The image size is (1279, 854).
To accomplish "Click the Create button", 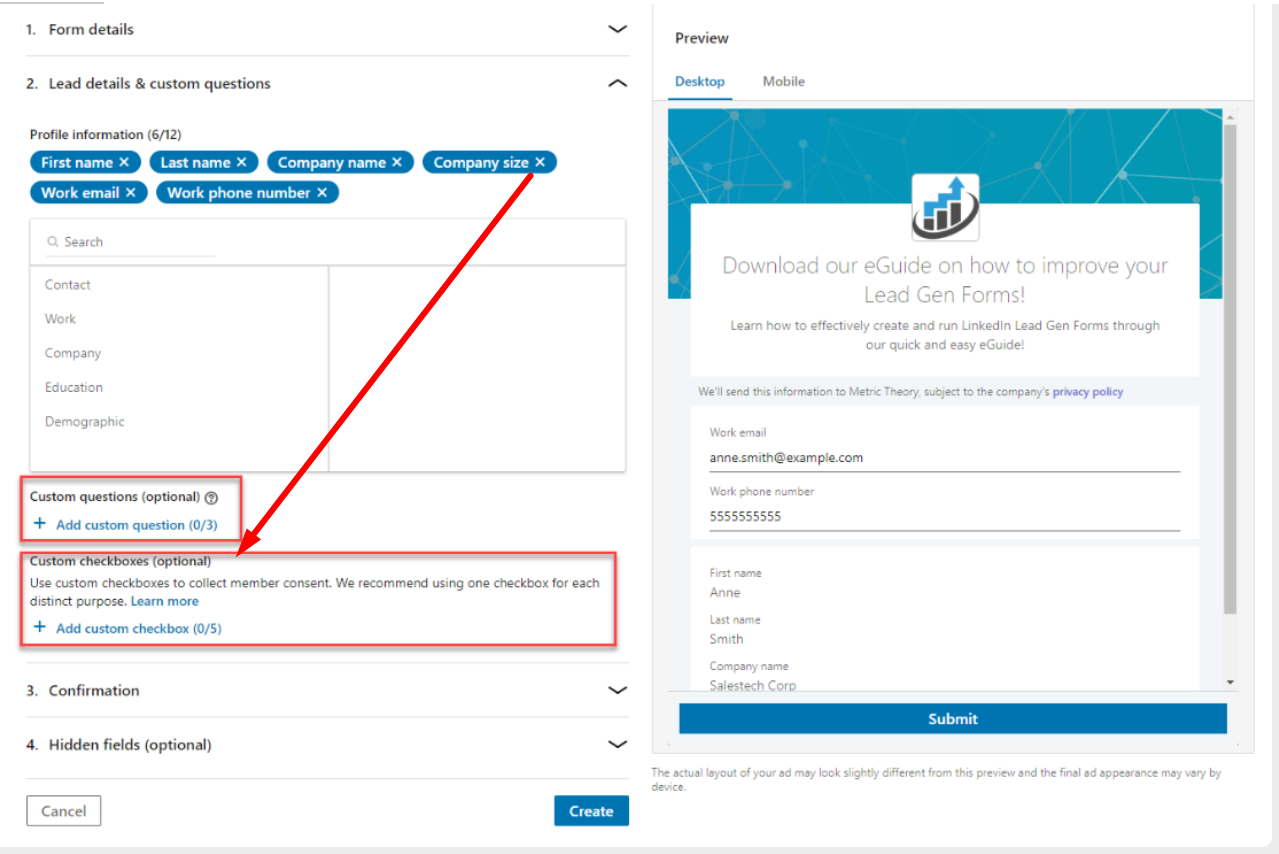I will [x=591, y=811].
